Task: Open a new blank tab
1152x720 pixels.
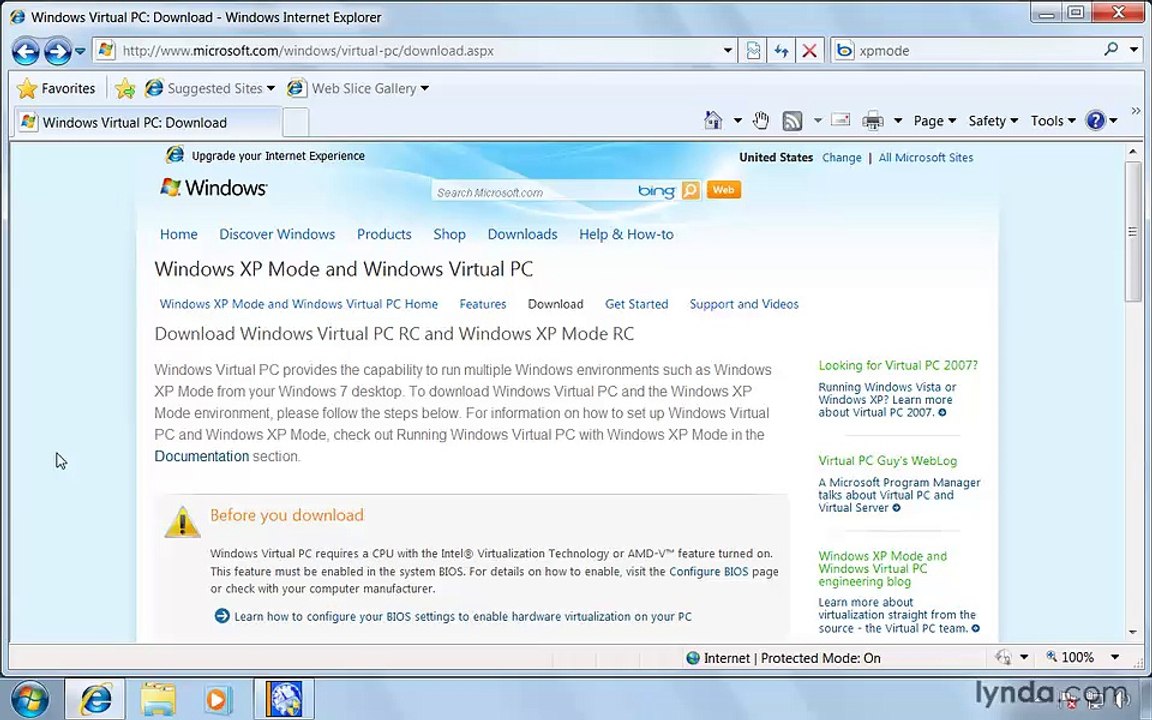Action: pos(295,122)
